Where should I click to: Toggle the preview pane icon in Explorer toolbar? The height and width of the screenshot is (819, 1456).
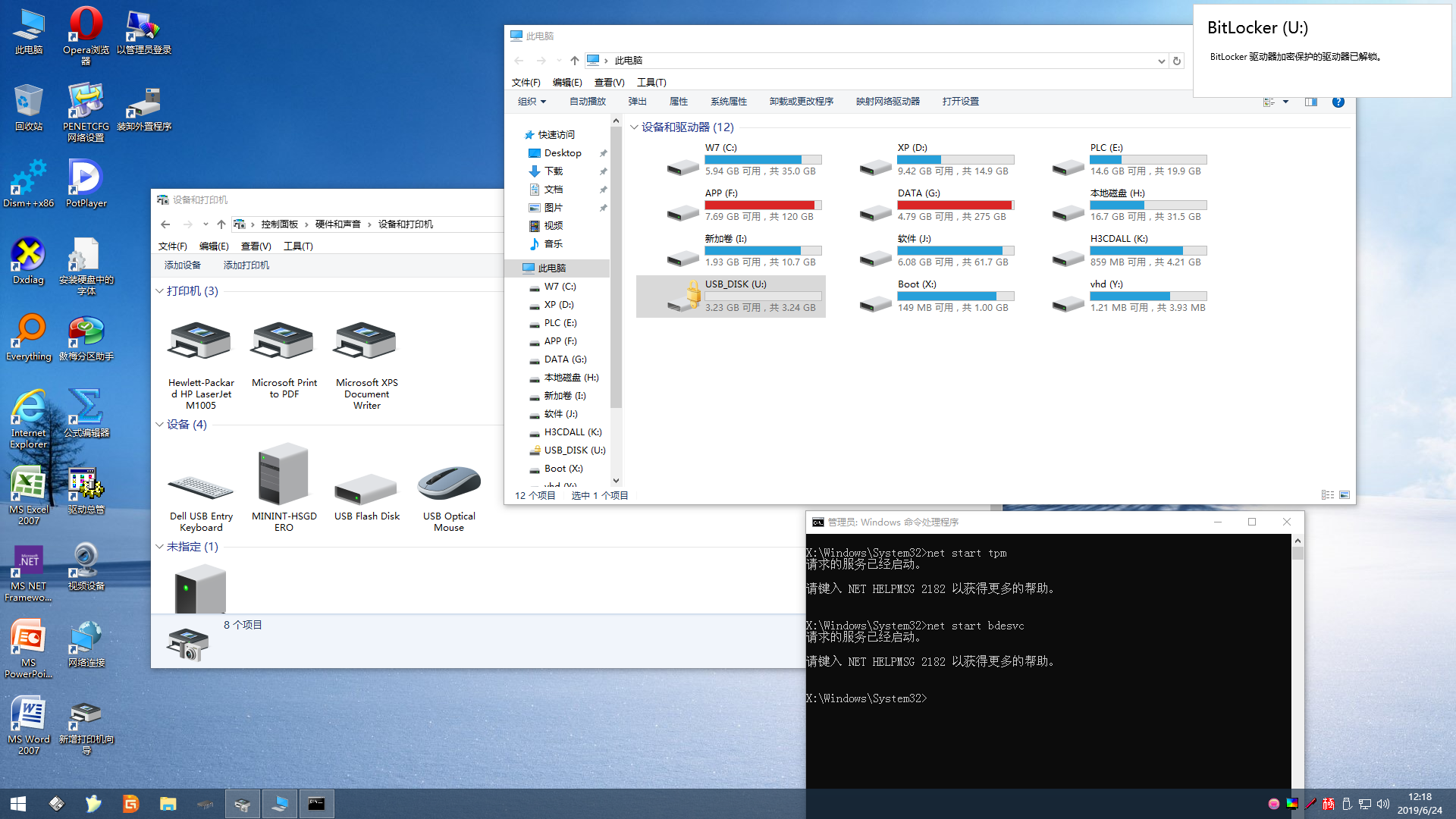(x=1310, y=102)
